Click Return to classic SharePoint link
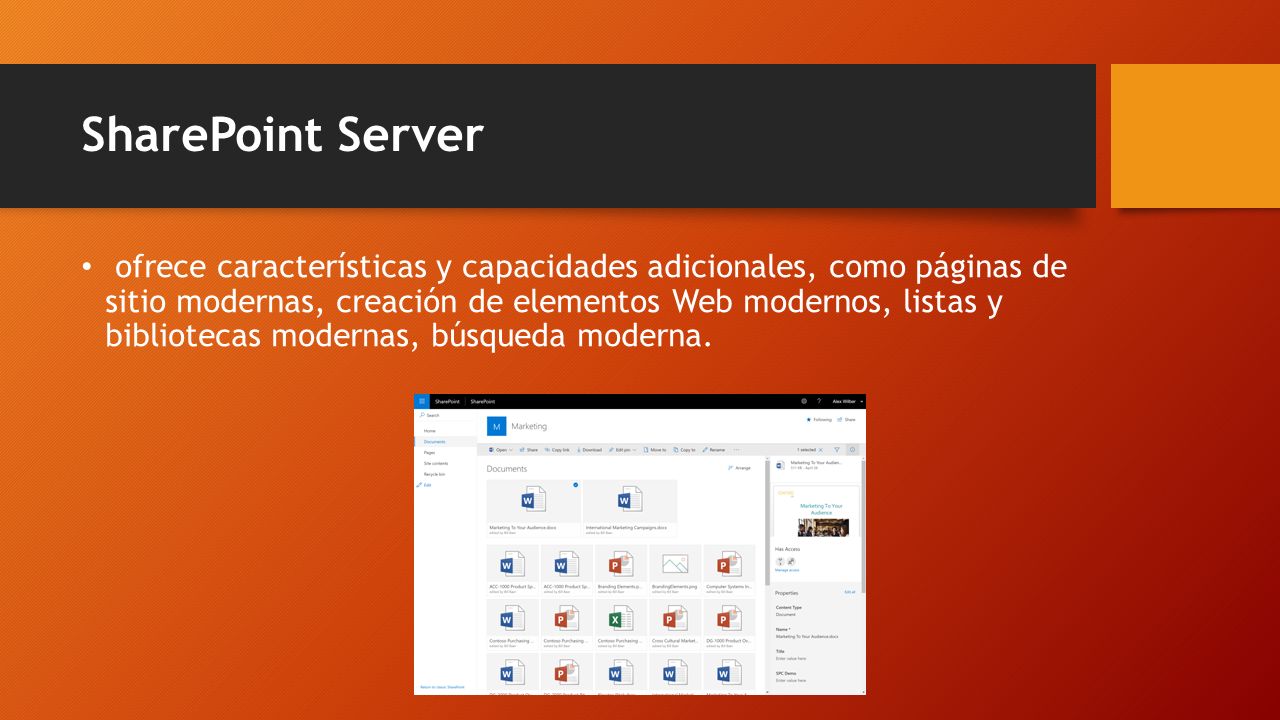This screenshot has height=720, width=1280. pyautogui.click(x=442, y=687)
